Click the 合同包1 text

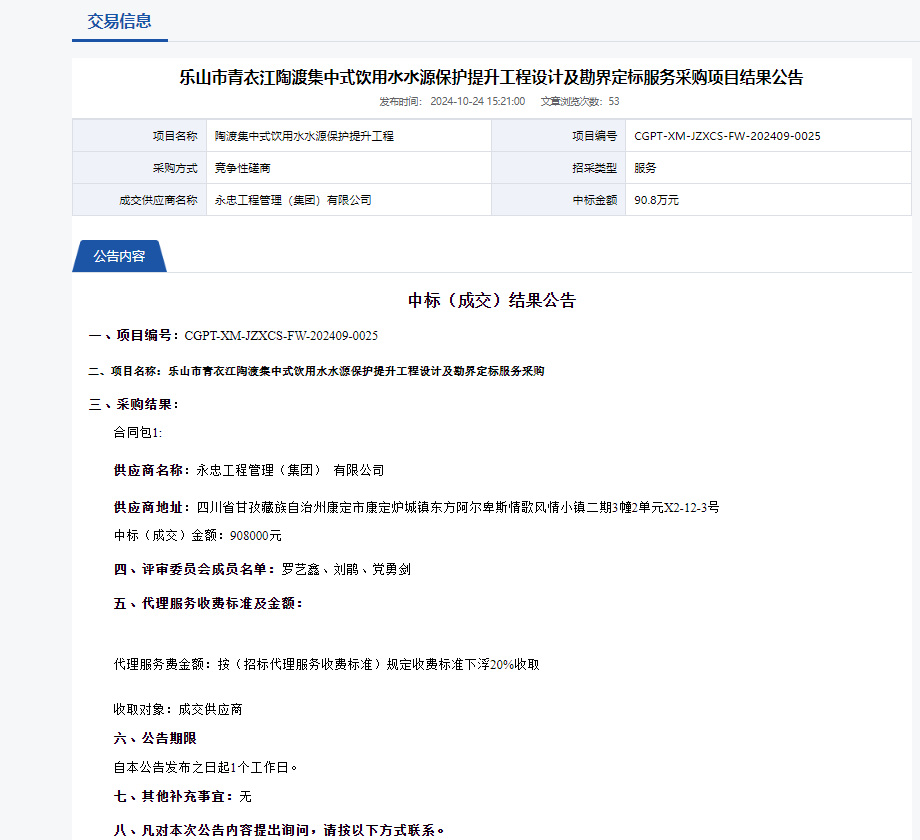tap(138, 433)
